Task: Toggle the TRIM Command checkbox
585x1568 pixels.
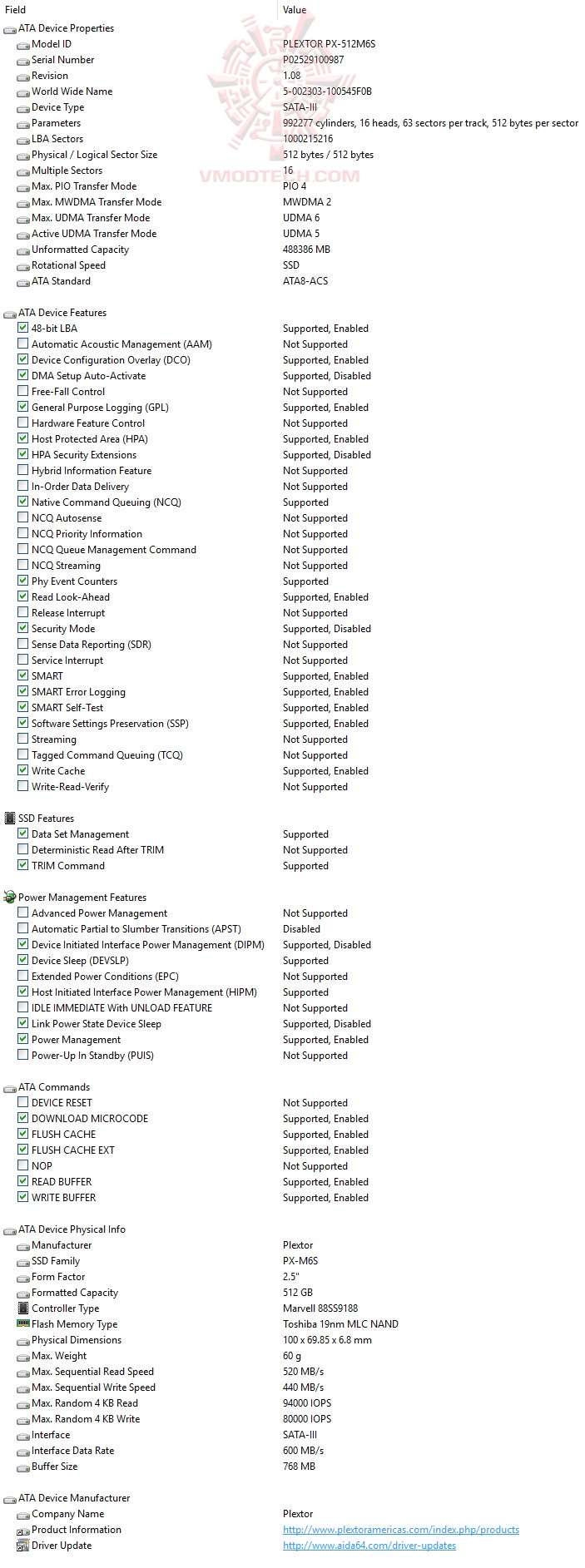Action: point(23,866)
